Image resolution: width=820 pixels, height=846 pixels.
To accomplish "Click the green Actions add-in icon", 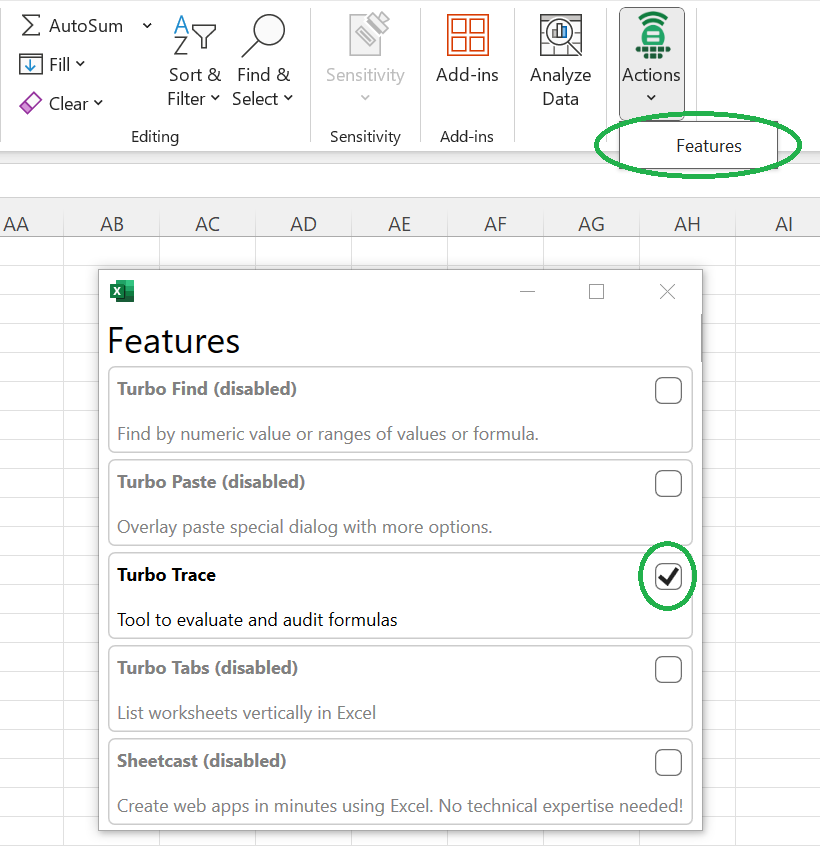I will click(653, 35).
